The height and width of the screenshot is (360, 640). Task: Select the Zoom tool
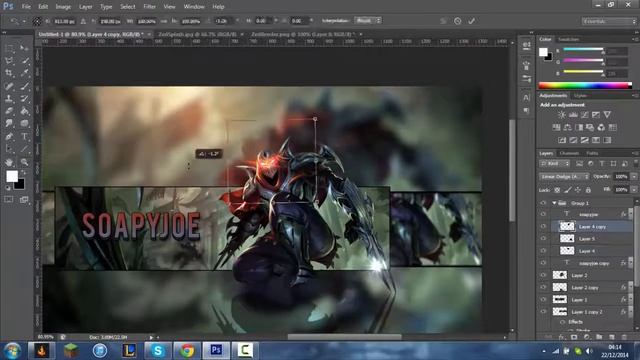24,162
